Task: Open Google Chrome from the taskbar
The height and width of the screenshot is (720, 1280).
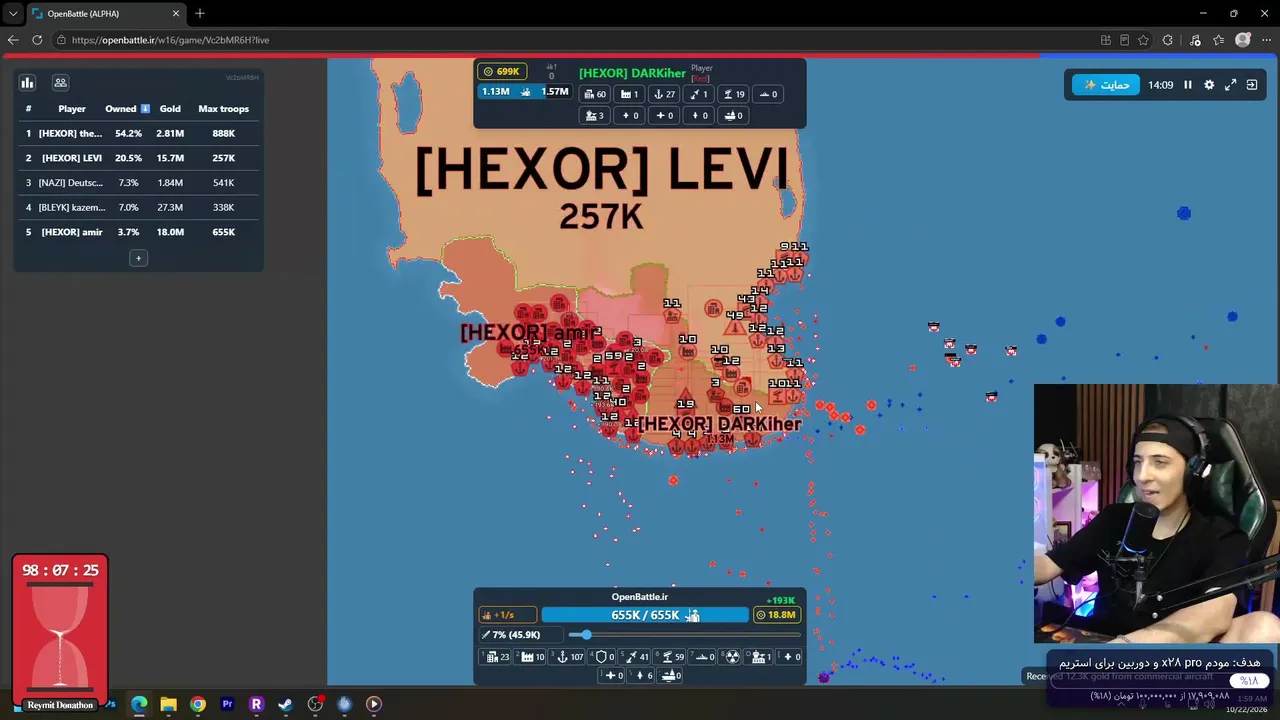Action: coord(198,704)
